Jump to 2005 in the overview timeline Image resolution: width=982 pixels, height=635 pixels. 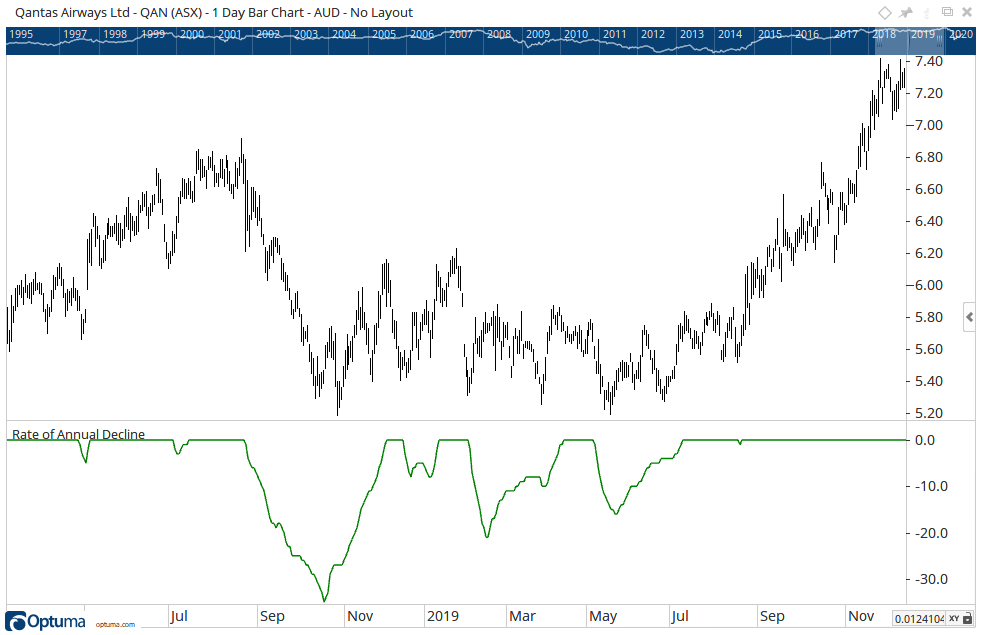[384, 34]
